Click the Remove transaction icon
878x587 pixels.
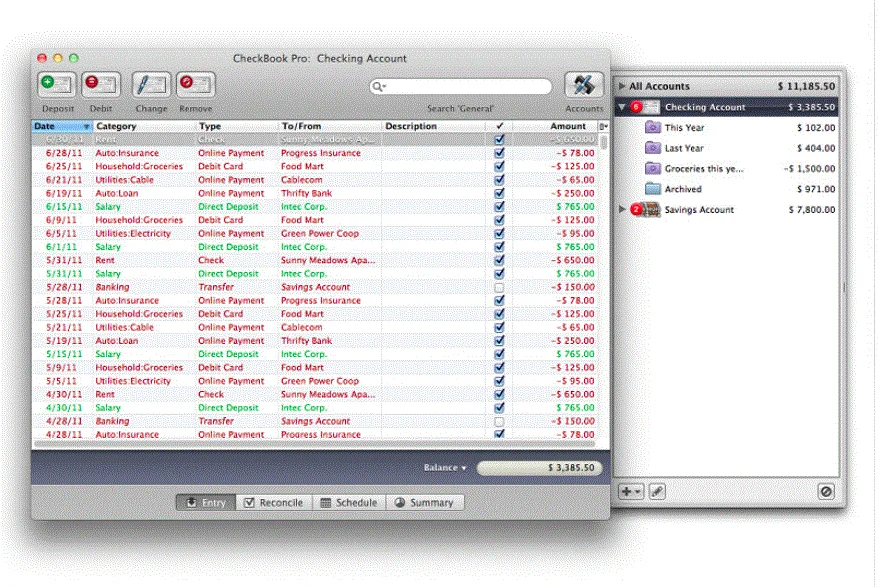195,85
